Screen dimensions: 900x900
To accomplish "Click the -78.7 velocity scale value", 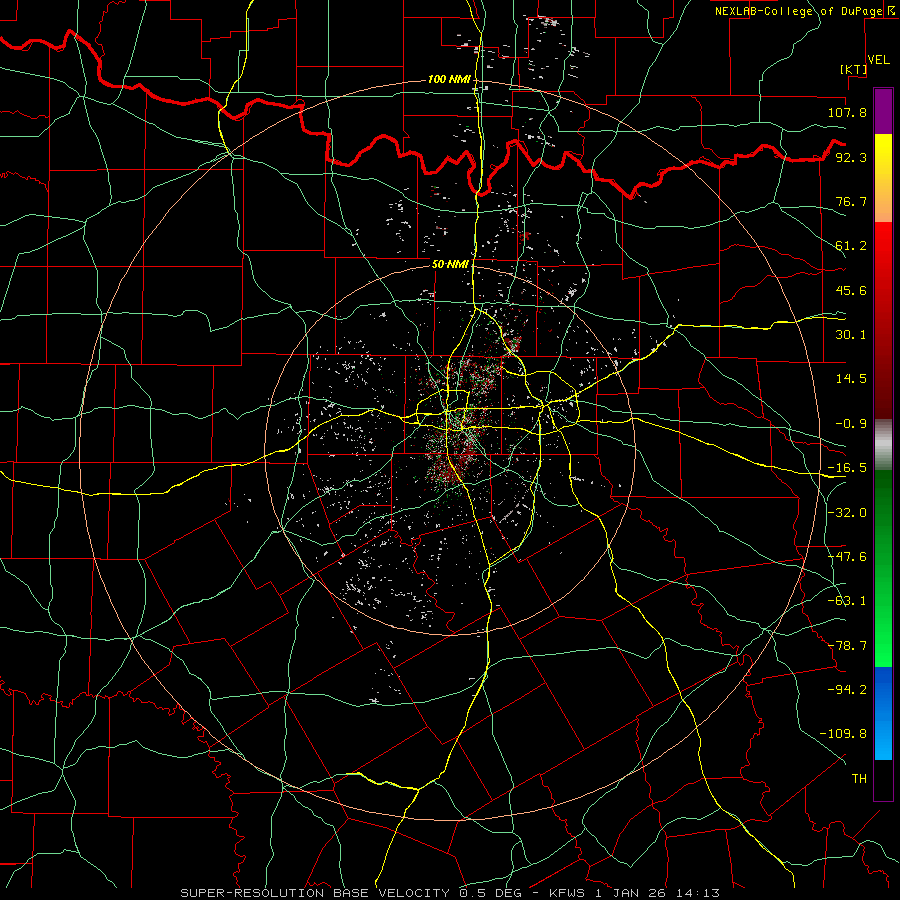I will (x=847, y=646).
